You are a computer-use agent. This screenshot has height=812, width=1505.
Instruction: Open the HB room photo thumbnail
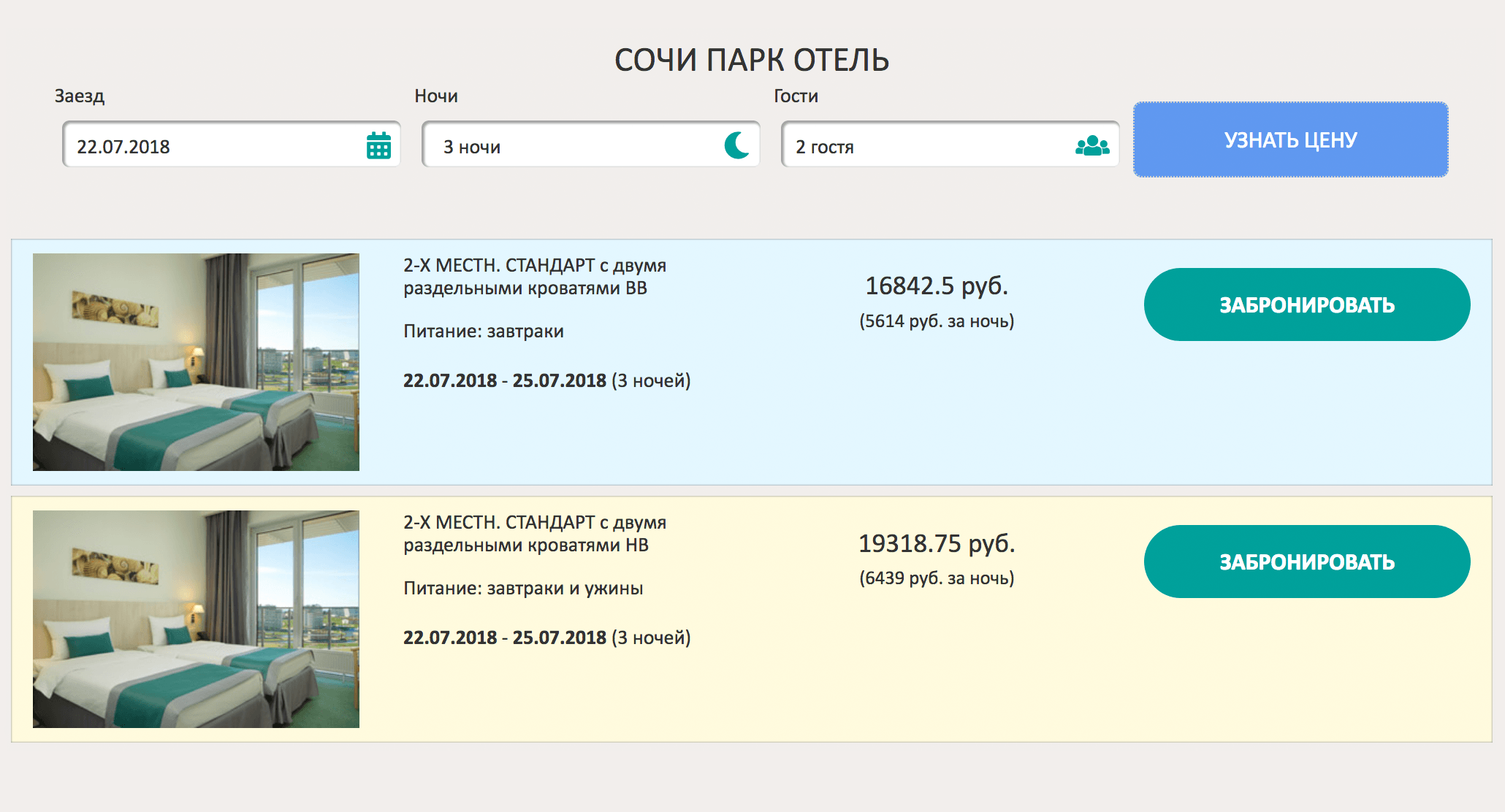(196, 619)
